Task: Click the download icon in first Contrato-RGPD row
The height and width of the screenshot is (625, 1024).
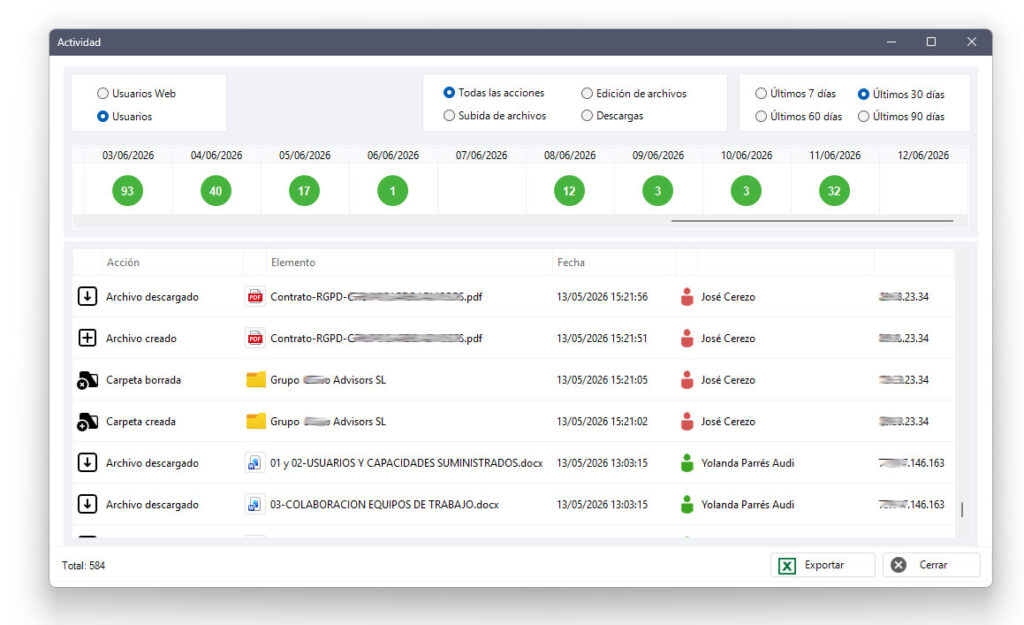Action: [x=87, y=296]
